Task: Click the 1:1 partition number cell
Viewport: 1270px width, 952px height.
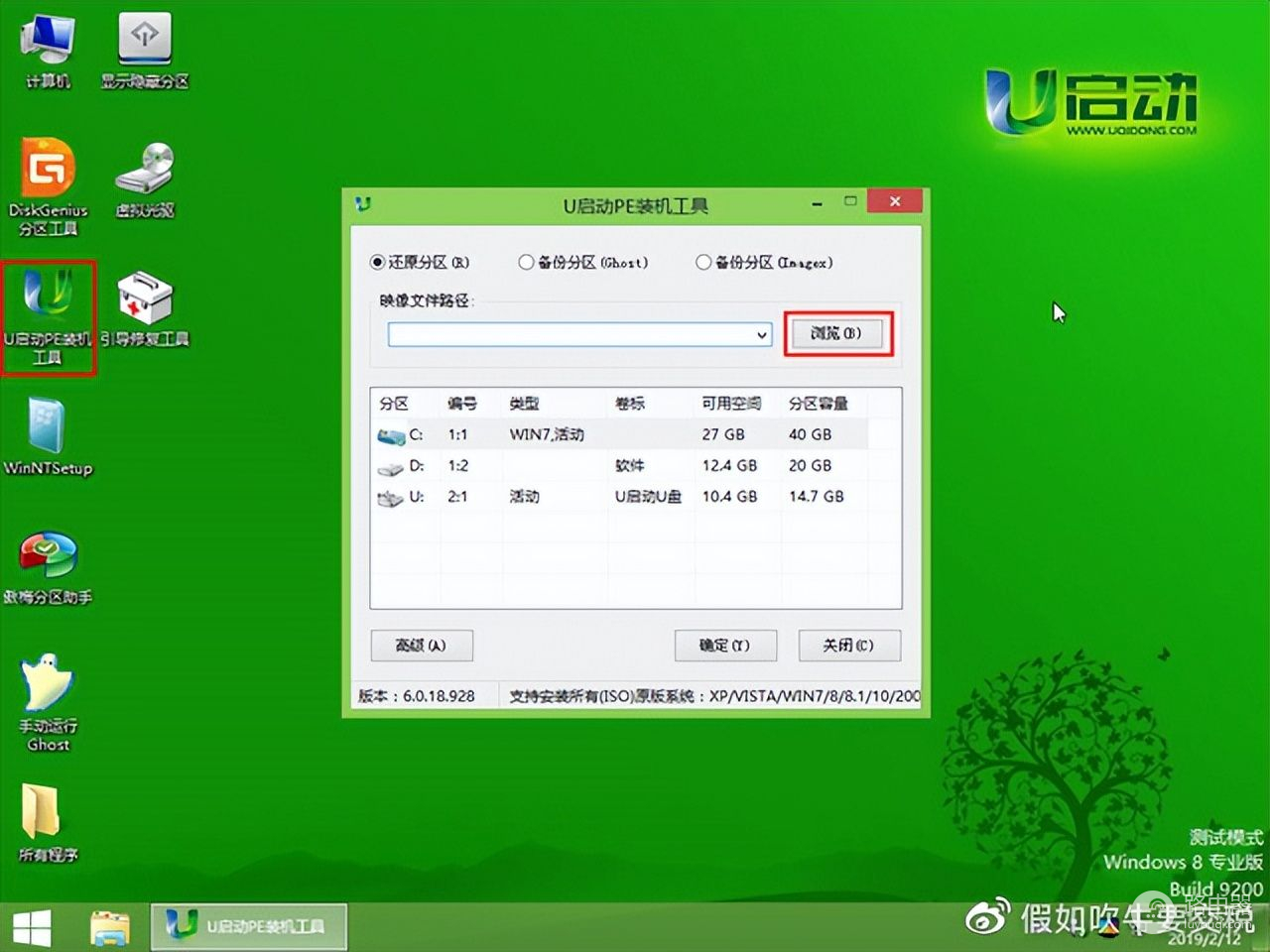Action: point(457,434)
